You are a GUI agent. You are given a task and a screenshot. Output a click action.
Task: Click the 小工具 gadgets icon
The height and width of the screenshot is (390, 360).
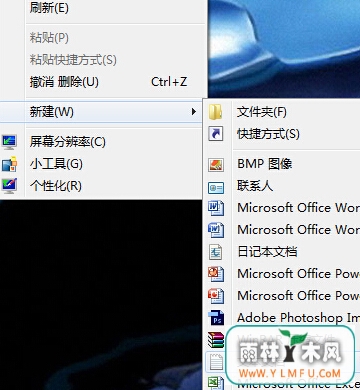coord(9,164)
